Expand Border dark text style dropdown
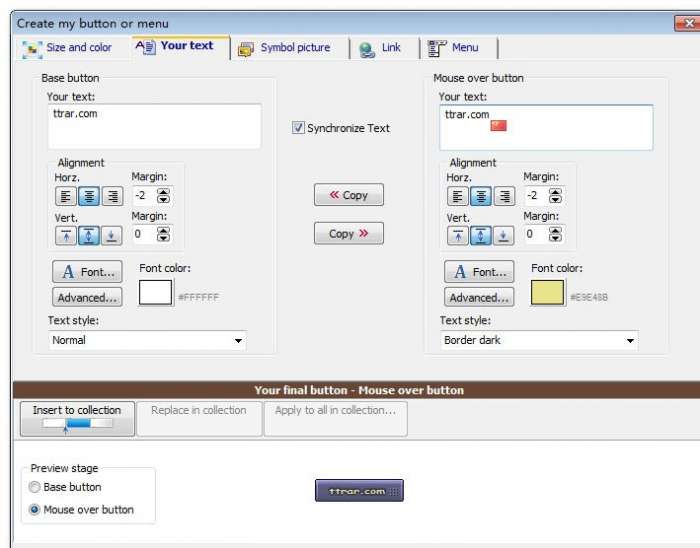 click(x=539, y=340)
